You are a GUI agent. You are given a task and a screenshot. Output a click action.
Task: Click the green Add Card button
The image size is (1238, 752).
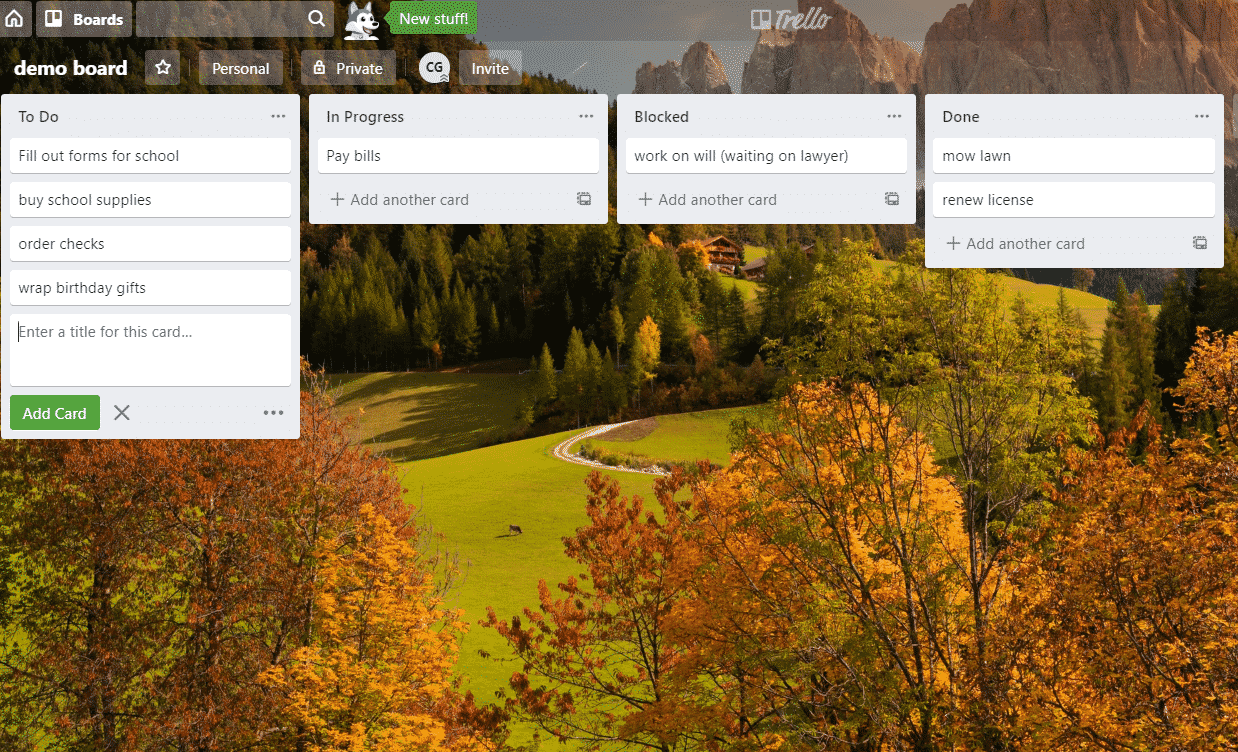pos(55,413)
